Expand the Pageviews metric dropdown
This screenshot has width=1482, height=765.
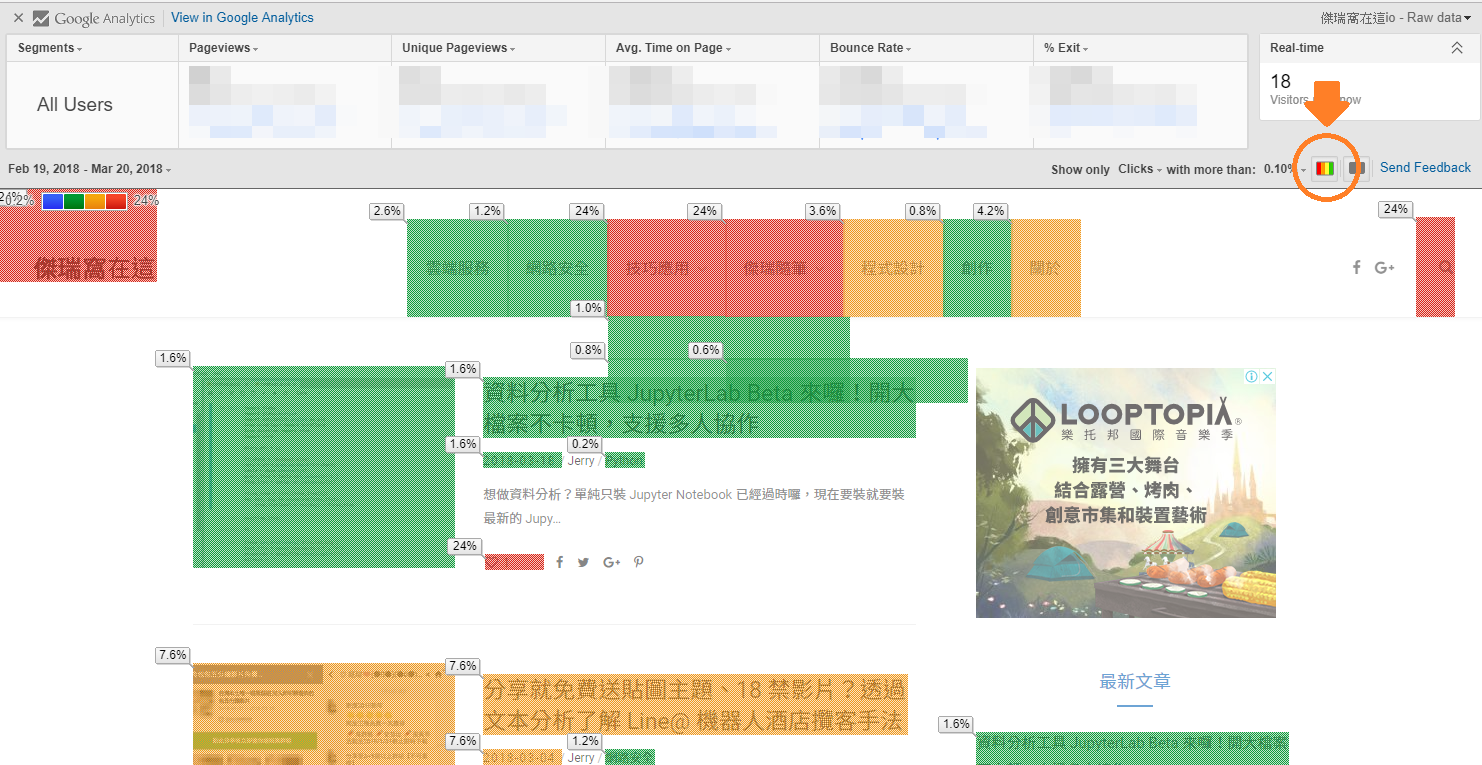click(x=224, y=48)
